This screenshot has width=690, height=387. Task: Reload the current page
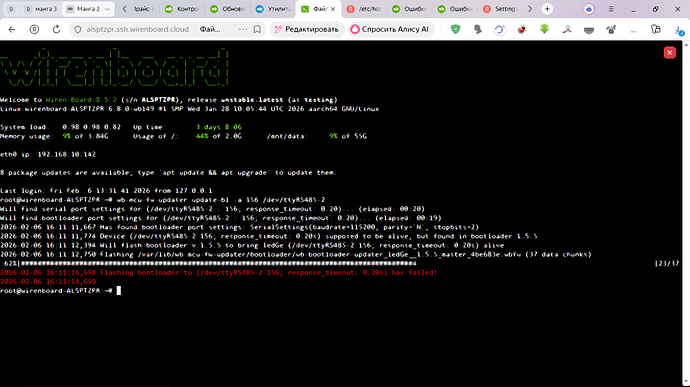pos(56,29)
